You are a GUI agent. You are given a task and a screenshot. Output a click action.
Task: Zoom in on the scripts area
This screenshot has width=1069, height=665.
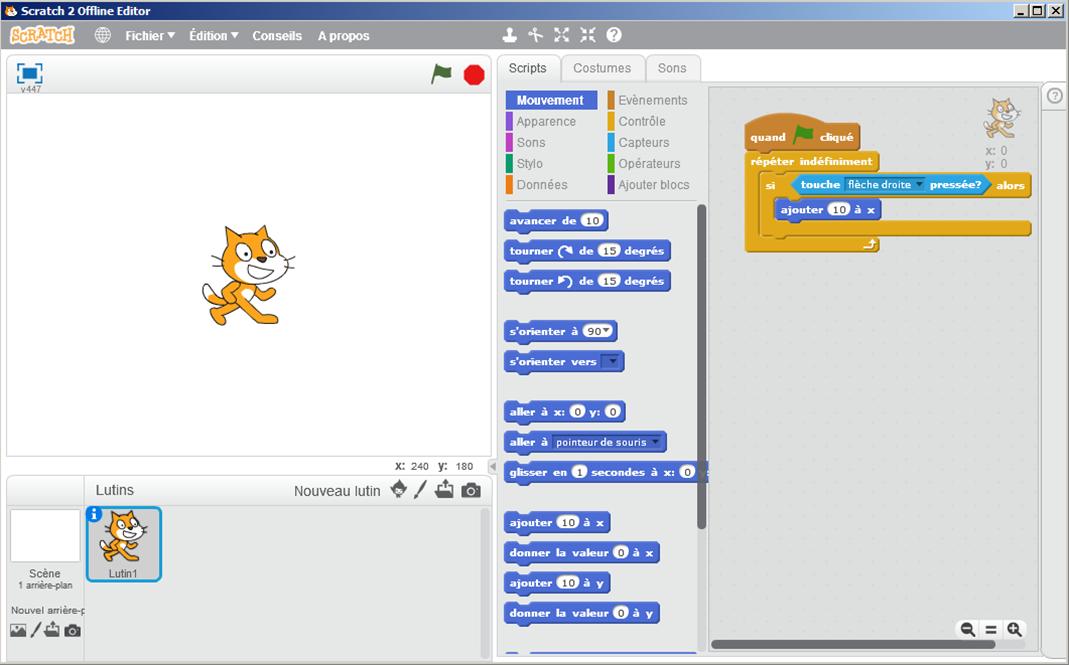1014,629
